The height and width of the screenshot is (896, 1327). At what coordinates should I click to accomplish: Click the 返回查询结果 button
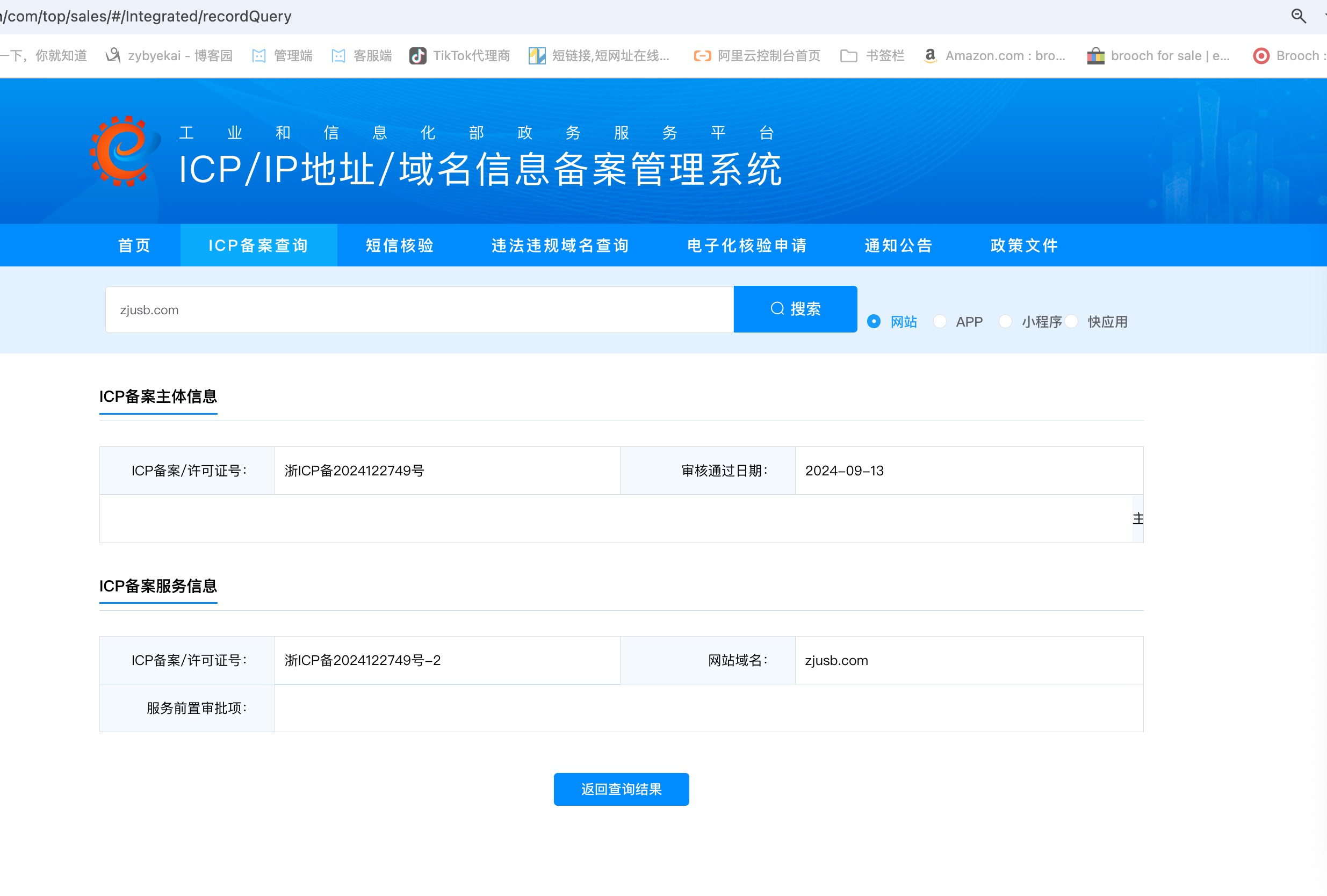(621, 789)
